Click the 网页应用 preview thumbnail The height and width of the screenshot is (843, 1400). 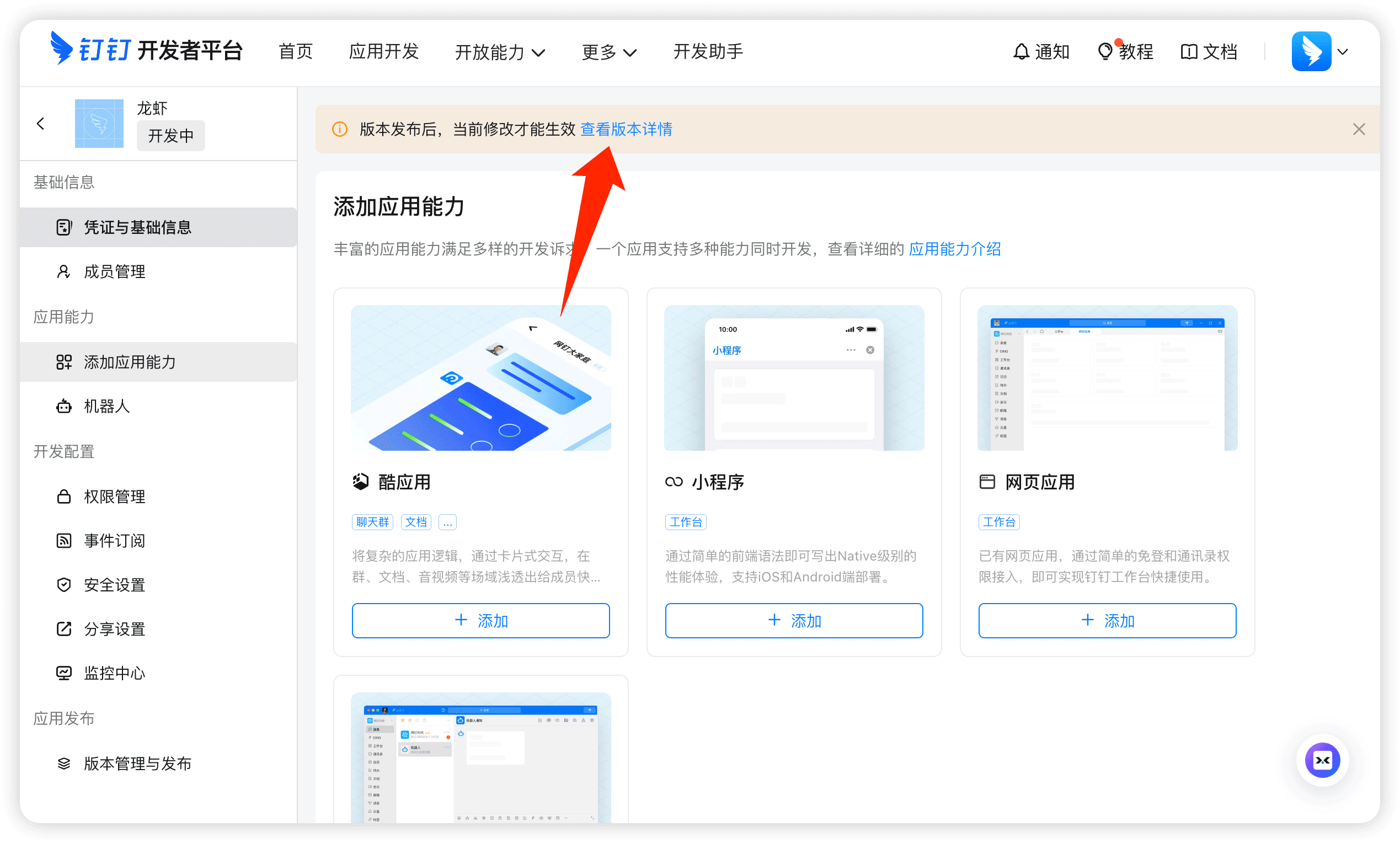1107,378
